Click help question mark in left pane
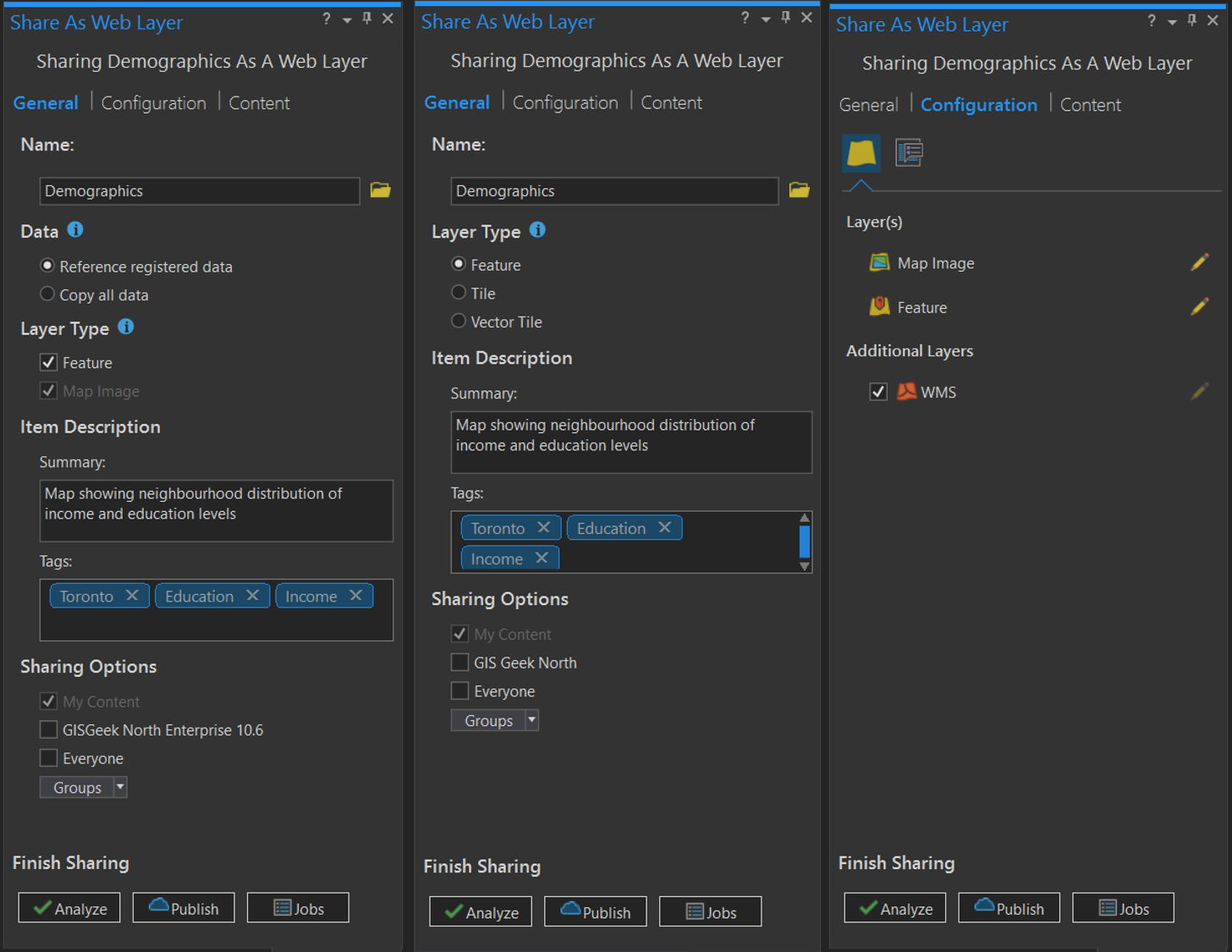Screen dimensions: 1232x952 [327, 19]
